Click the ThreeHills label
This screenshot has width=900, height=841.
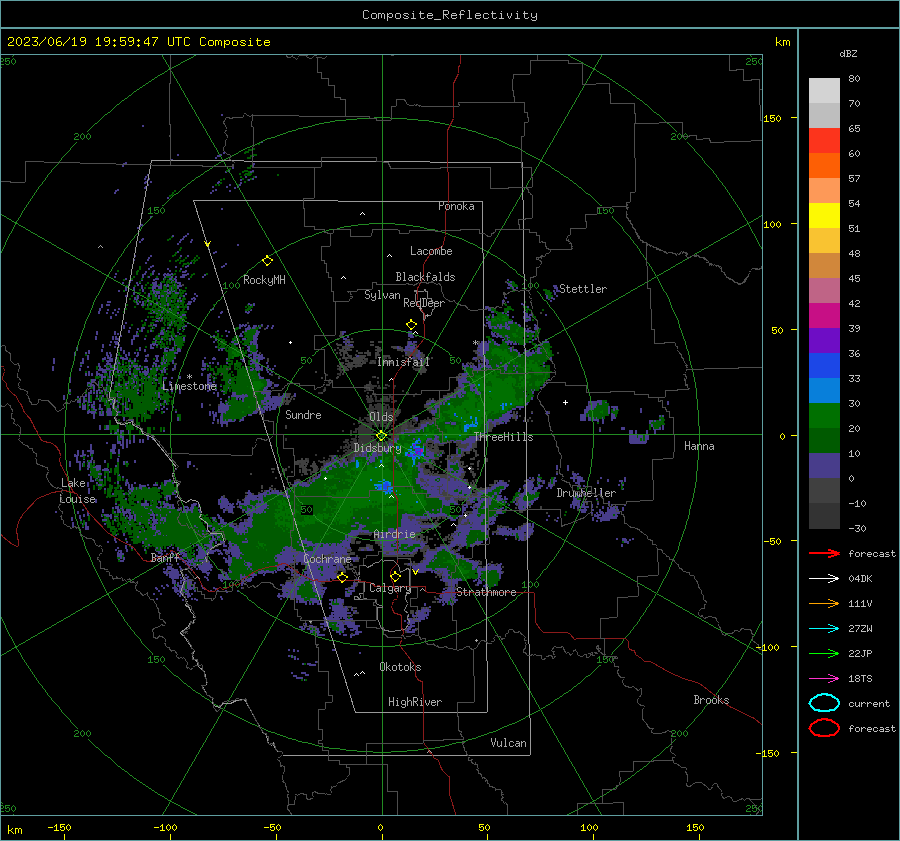(503, 437)
